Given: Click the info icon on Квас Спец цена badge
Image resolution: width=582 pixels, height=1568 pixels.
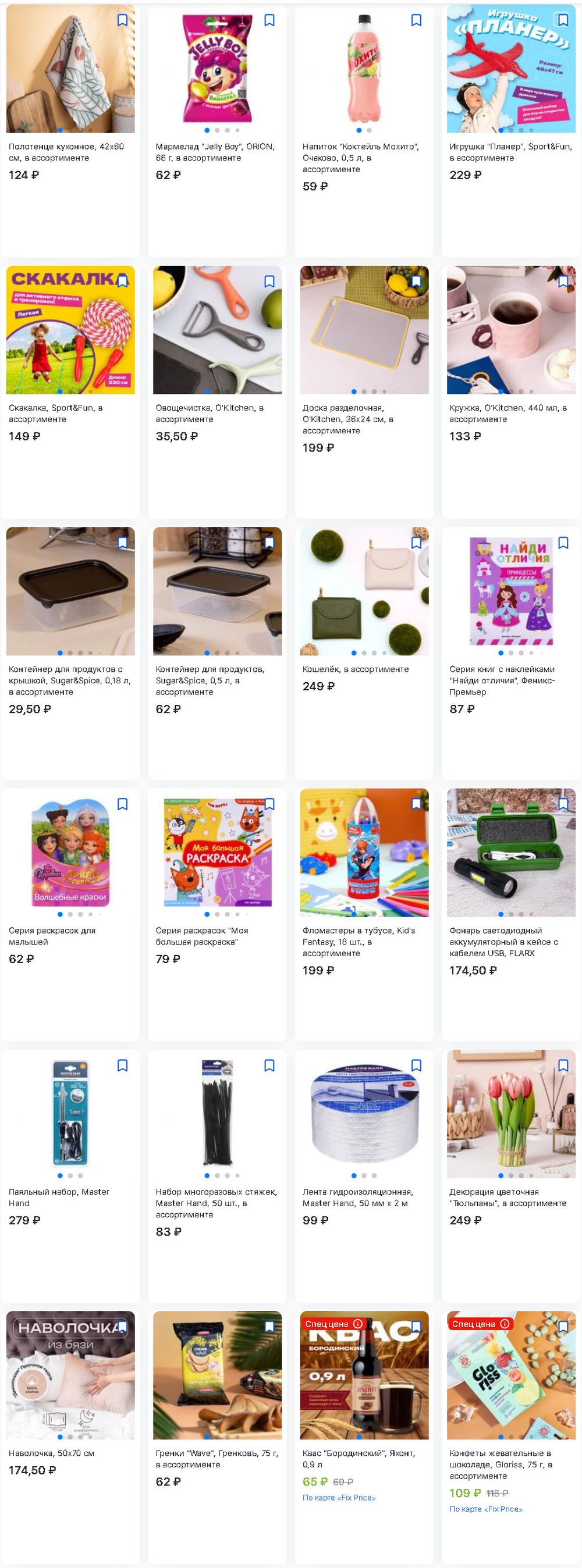Looking at the screenshot, I should [x=358, y=1323].
